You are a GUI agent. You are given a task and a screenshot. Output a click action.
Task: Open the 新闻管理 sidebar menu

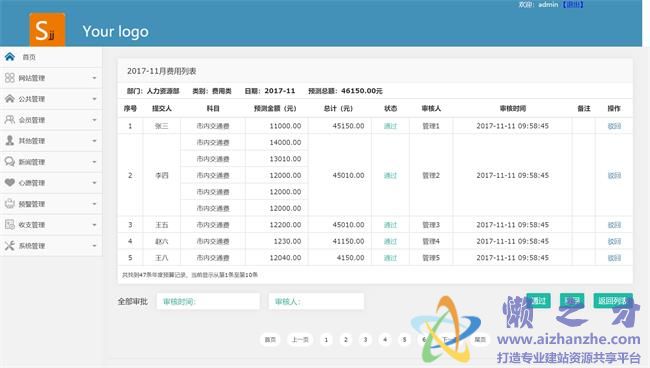[51, 162]
